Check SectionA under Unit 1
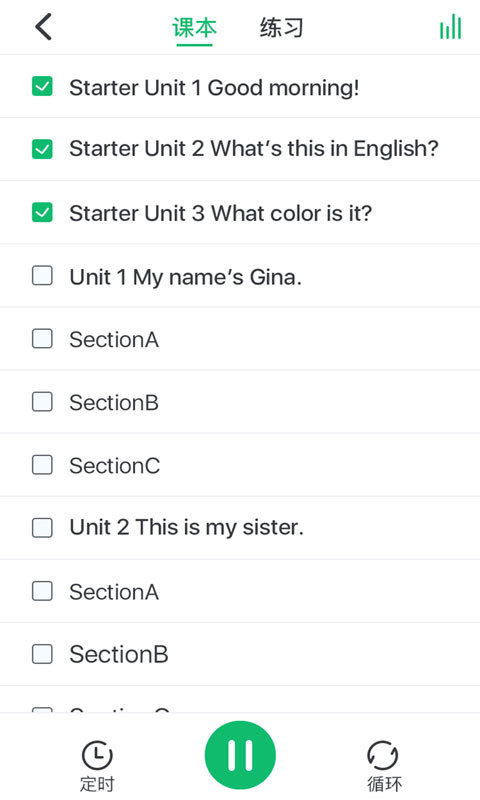The height and width of the screenshot is (800, 480). pos(42,338)
